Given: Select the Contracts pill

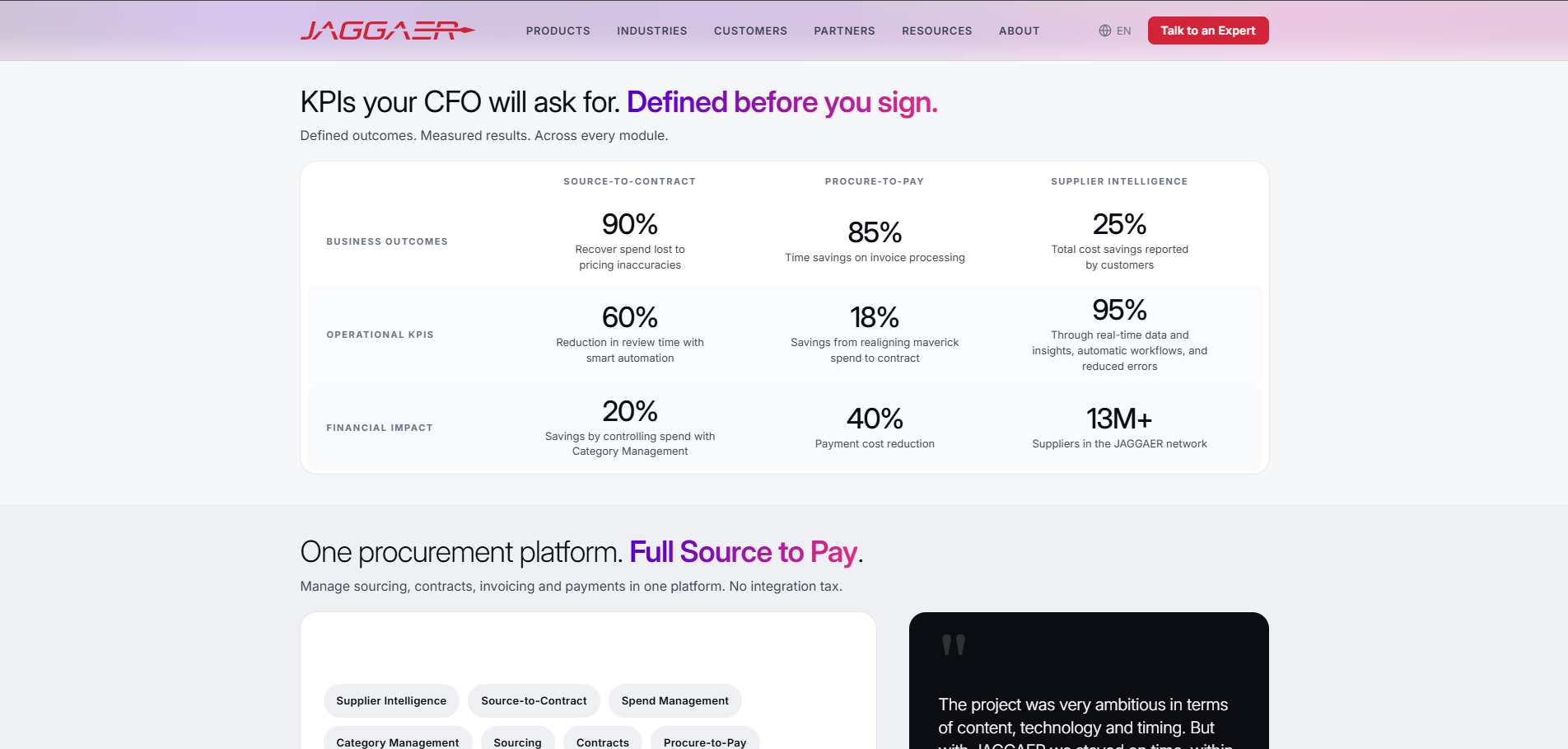Looking at the screenshot, I should 603,742.
